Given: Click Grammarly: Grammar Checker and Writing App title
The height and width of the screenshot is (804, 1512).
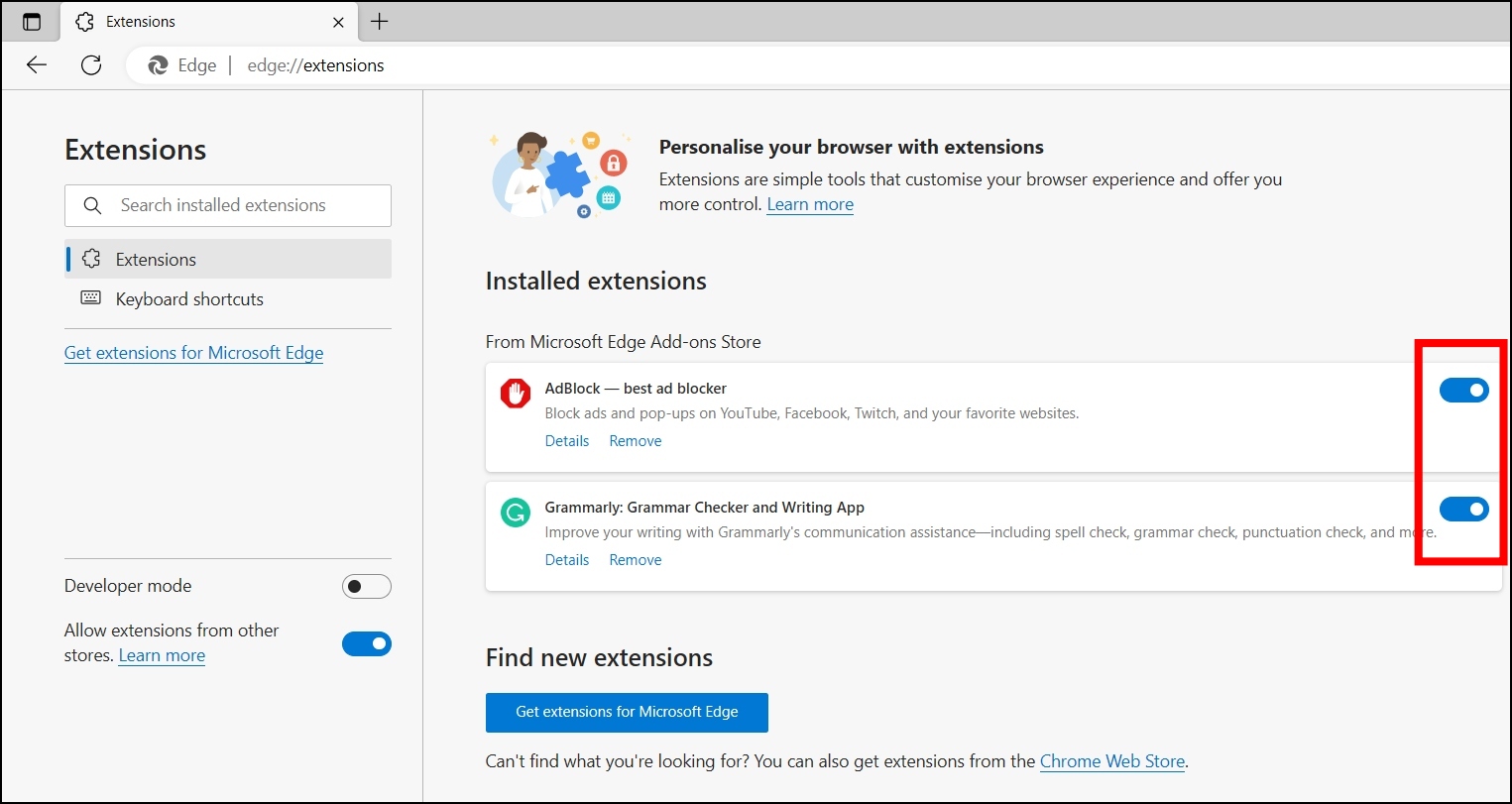Looking at the screenshot, I should tap(705, 508).
